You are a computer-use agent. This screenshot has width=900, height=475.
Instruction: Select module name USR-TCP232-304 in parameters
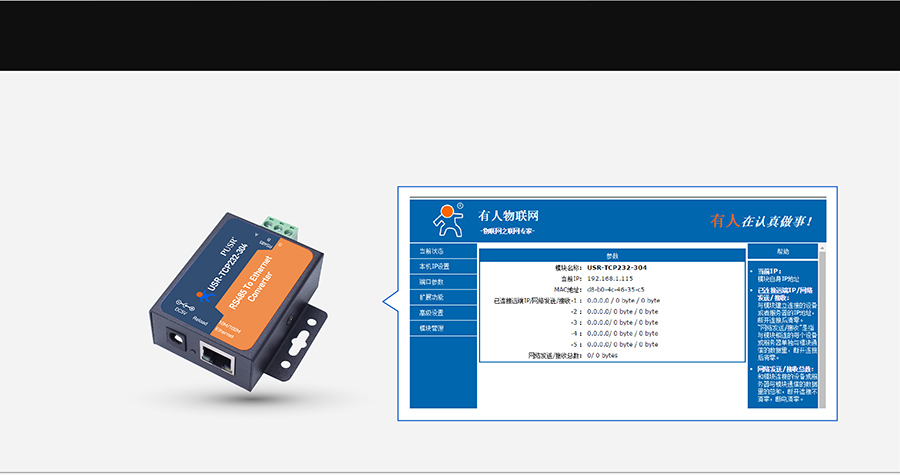tap(617, 268)
